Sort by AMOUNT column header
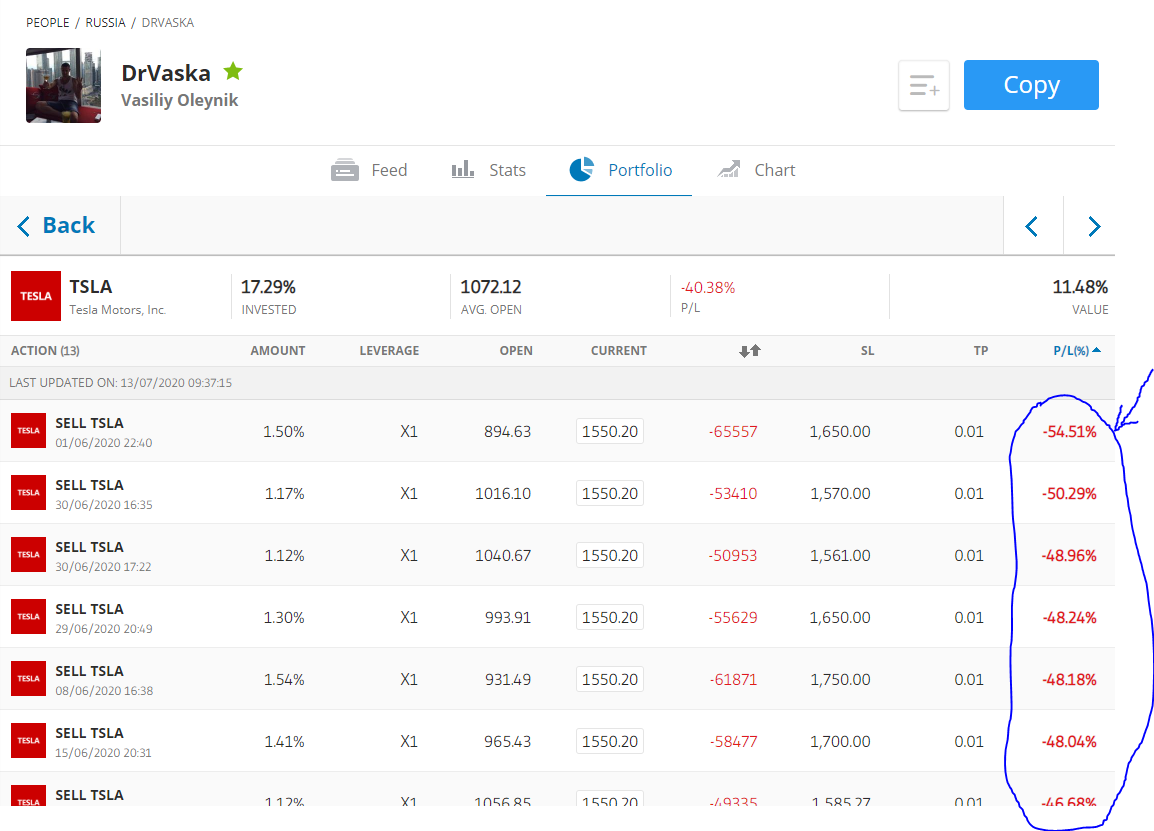 (x=277, y=351)
